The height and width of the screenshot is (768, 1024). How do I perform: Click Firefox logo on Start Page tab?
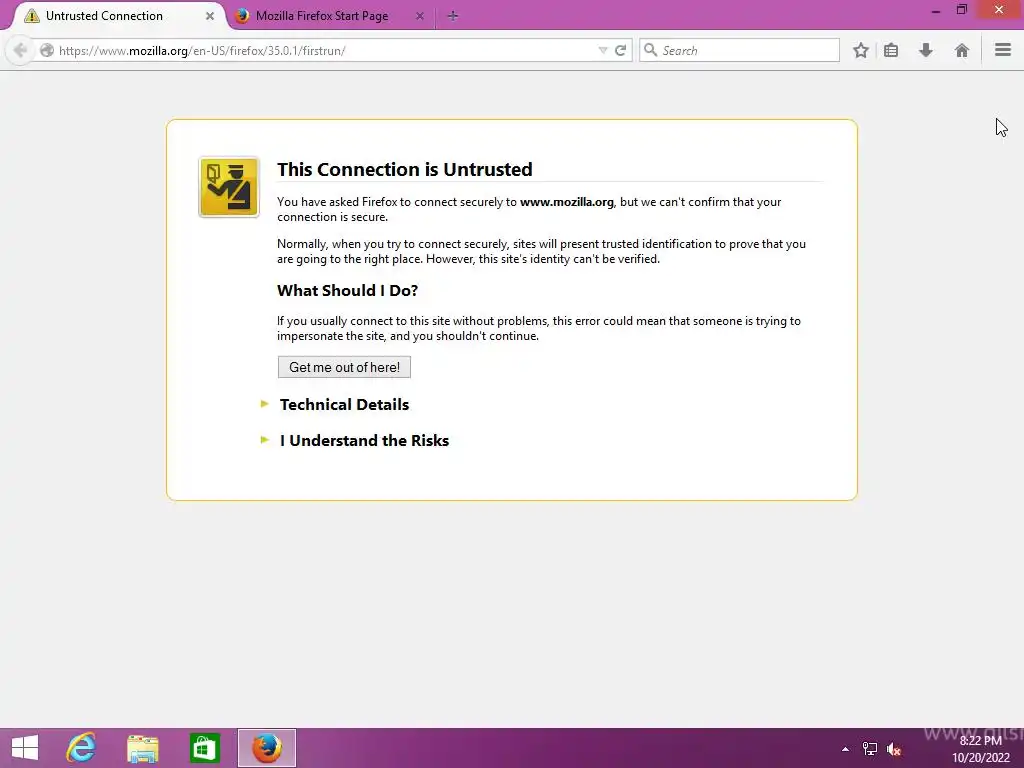click(x=242, y=16)
